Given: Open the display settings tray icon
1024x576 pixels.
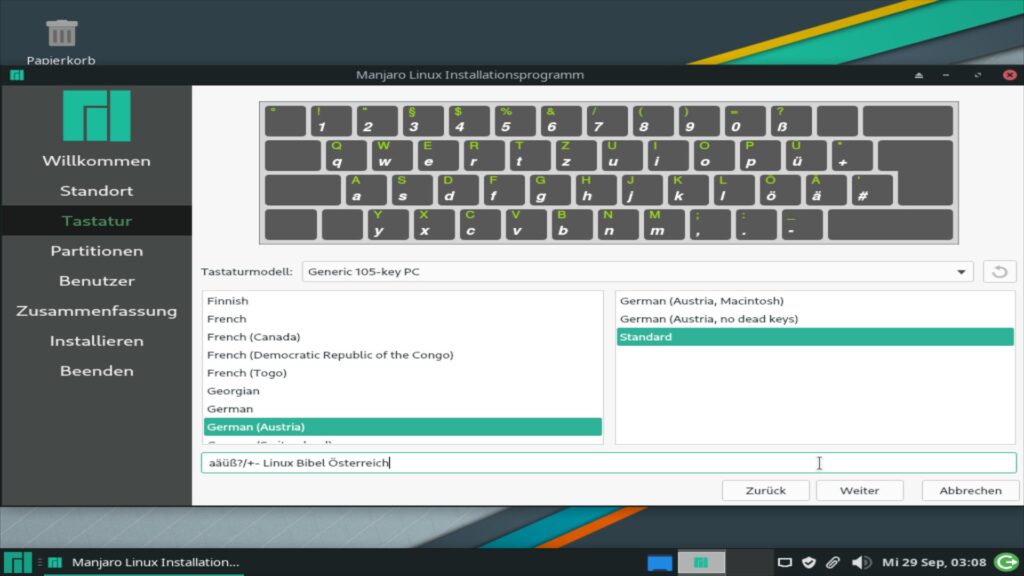Looking at the screenshot, I should [784, 562].
